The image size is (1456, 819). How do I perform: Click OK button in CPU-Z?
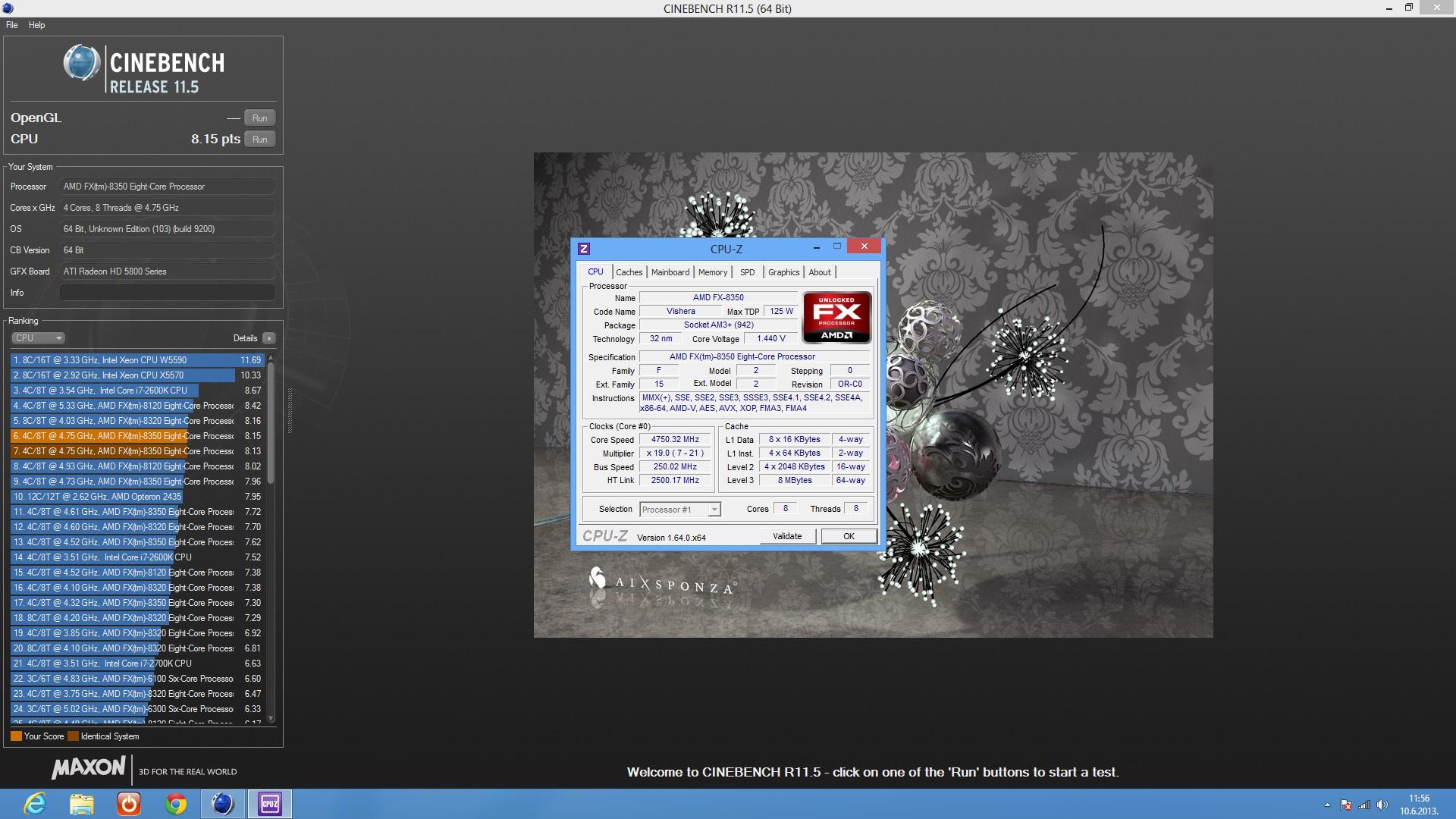coord(849,536)
